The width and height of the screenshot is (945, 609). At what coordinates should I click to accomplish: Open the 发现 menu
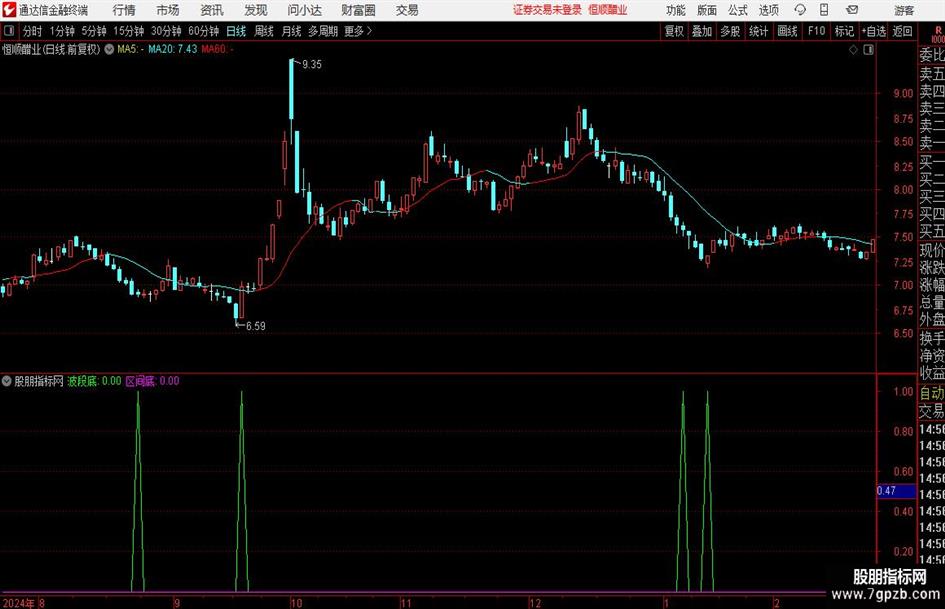[256, 10]
